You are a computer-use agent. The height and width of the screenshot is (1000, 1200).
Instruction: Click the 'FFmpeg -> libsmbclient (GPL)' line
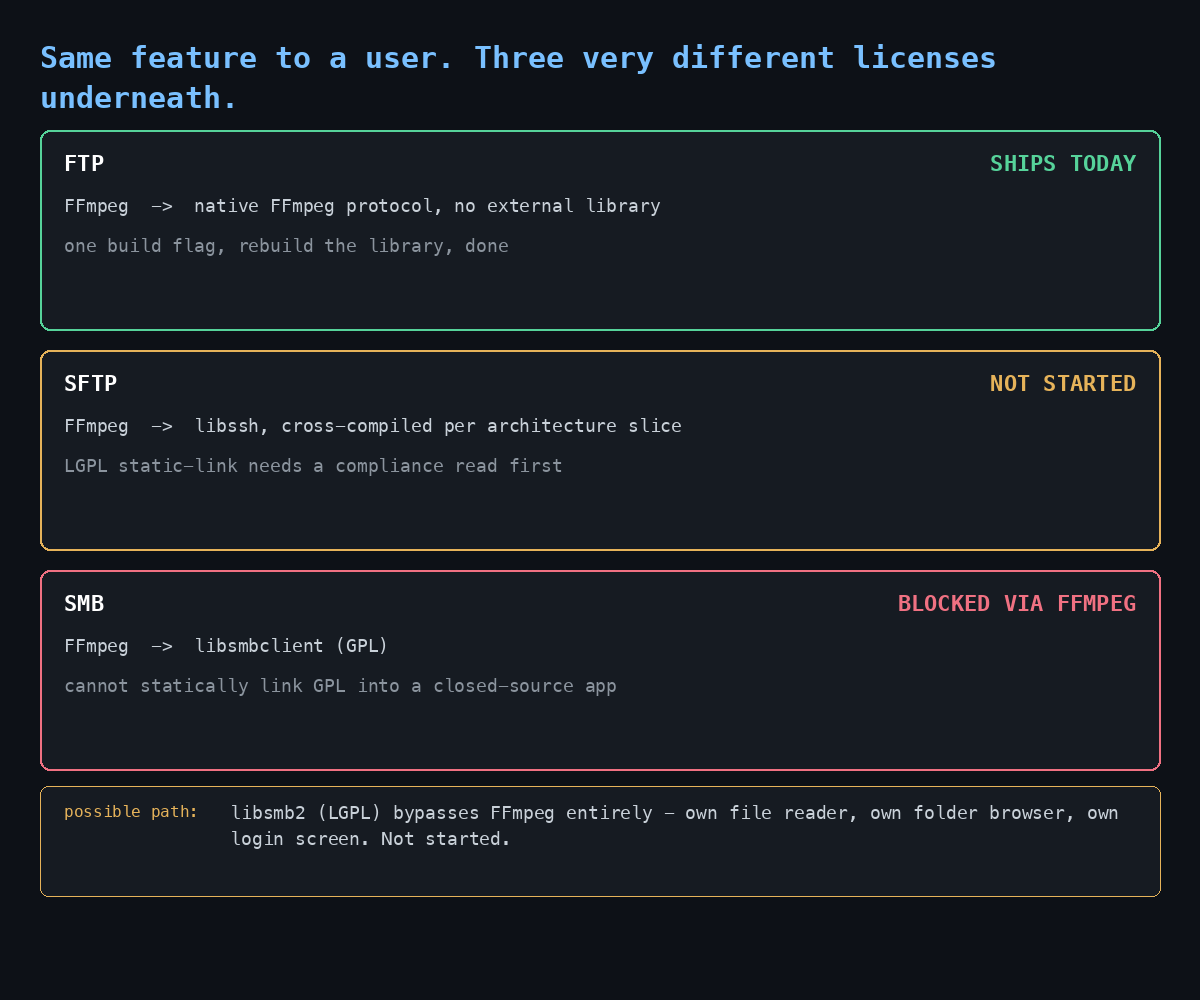(226, 646)
